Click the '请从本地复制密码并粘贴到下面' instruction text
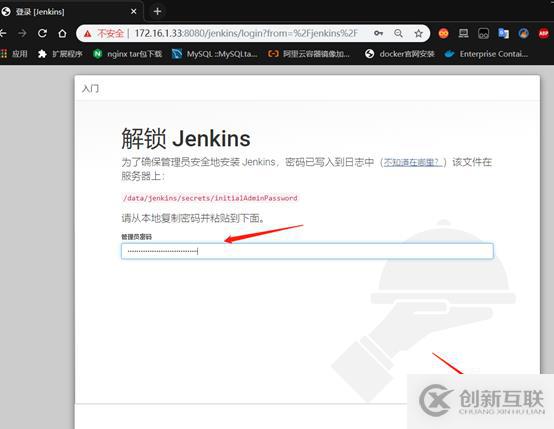 pyautogui.click(x=193, y=218)
